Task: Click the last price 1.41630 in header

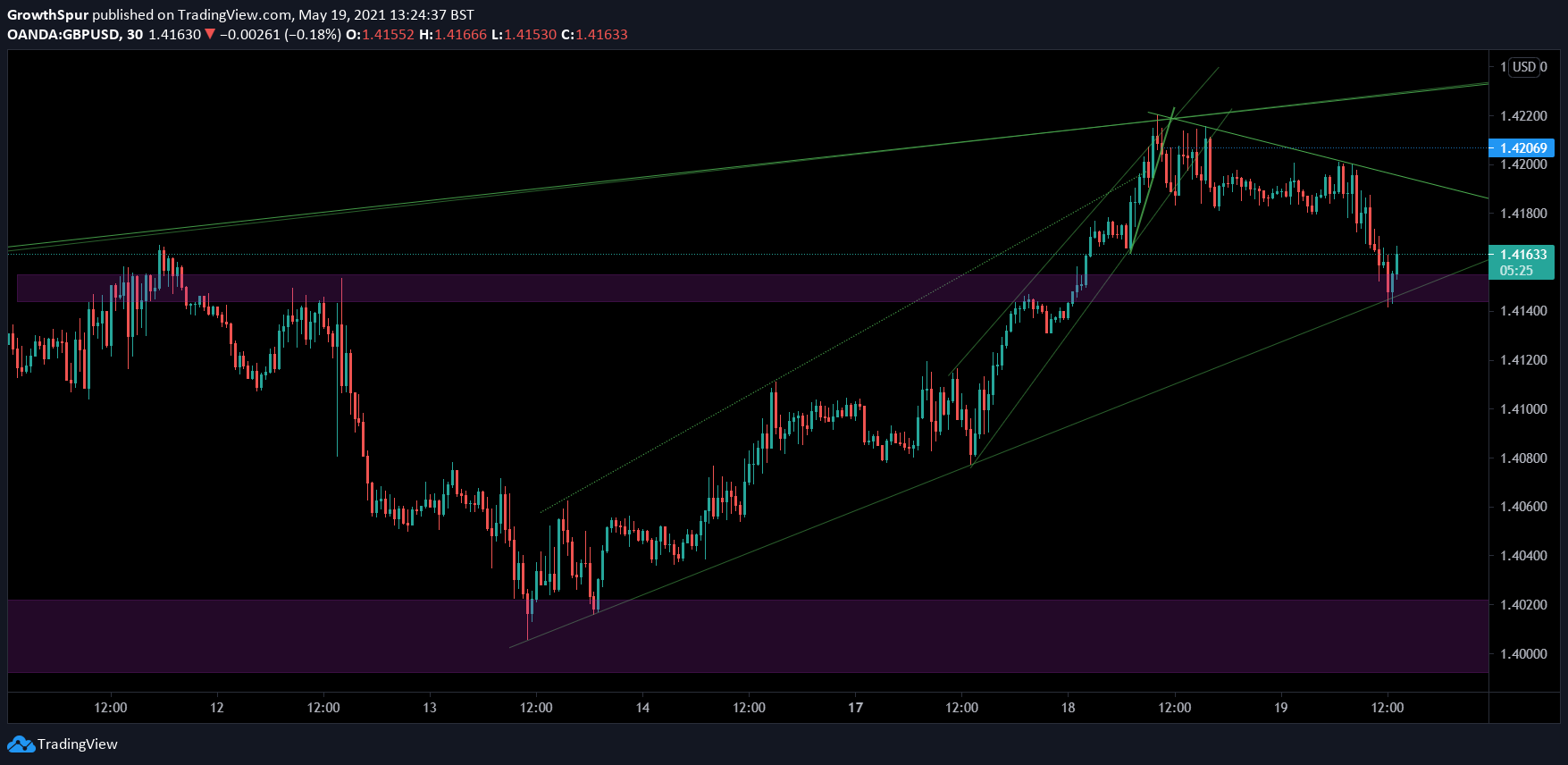Action: (x=174, y=34)
